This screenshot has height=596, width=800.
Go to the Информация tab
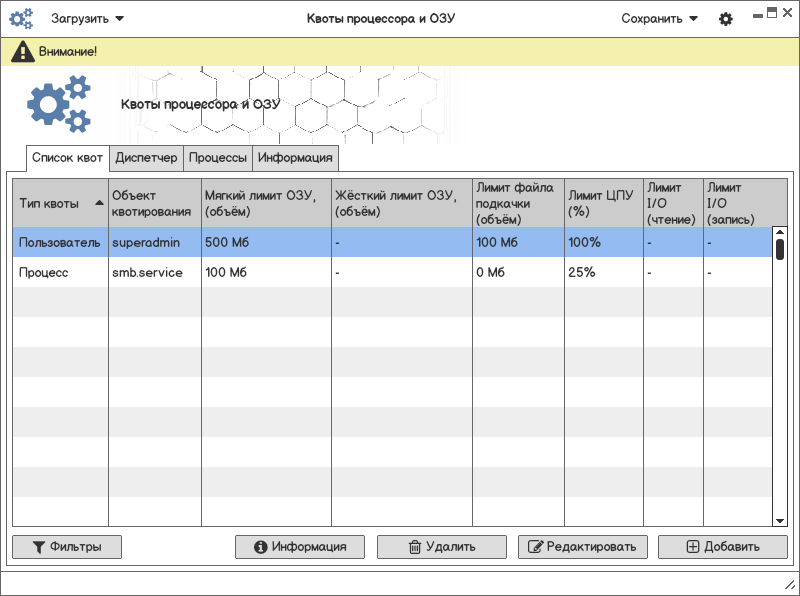click(x=295, y=158)
